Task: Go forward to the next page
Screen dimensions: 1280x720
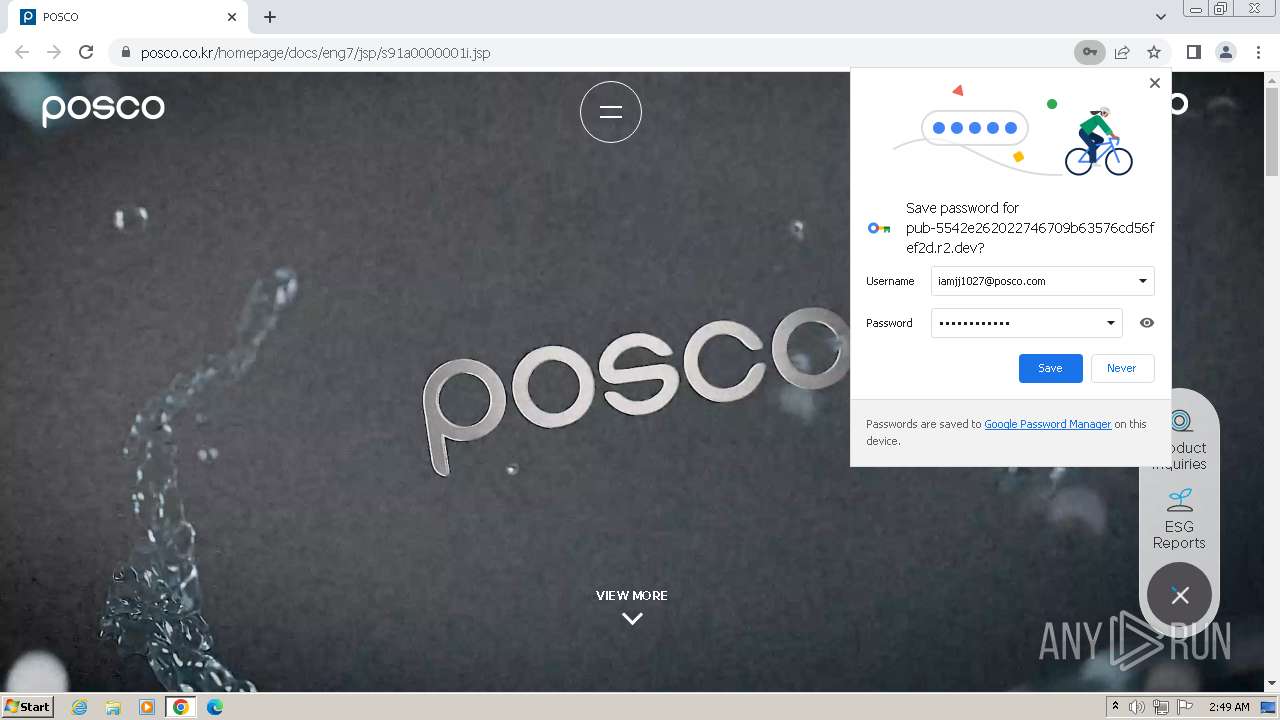Action: 54,52
